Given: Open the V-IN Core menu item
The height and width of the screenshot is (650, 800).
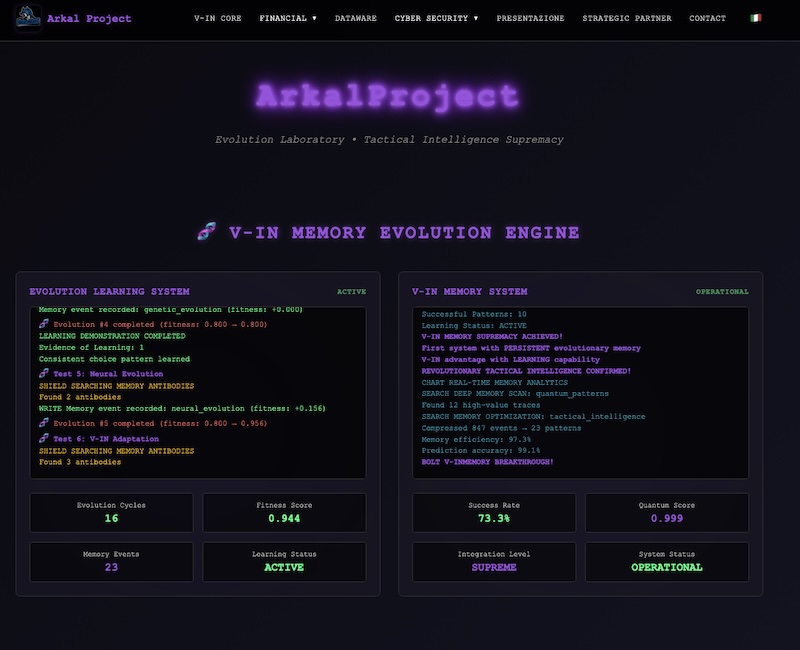Looking at the screenshot, I should click(217, 18).
